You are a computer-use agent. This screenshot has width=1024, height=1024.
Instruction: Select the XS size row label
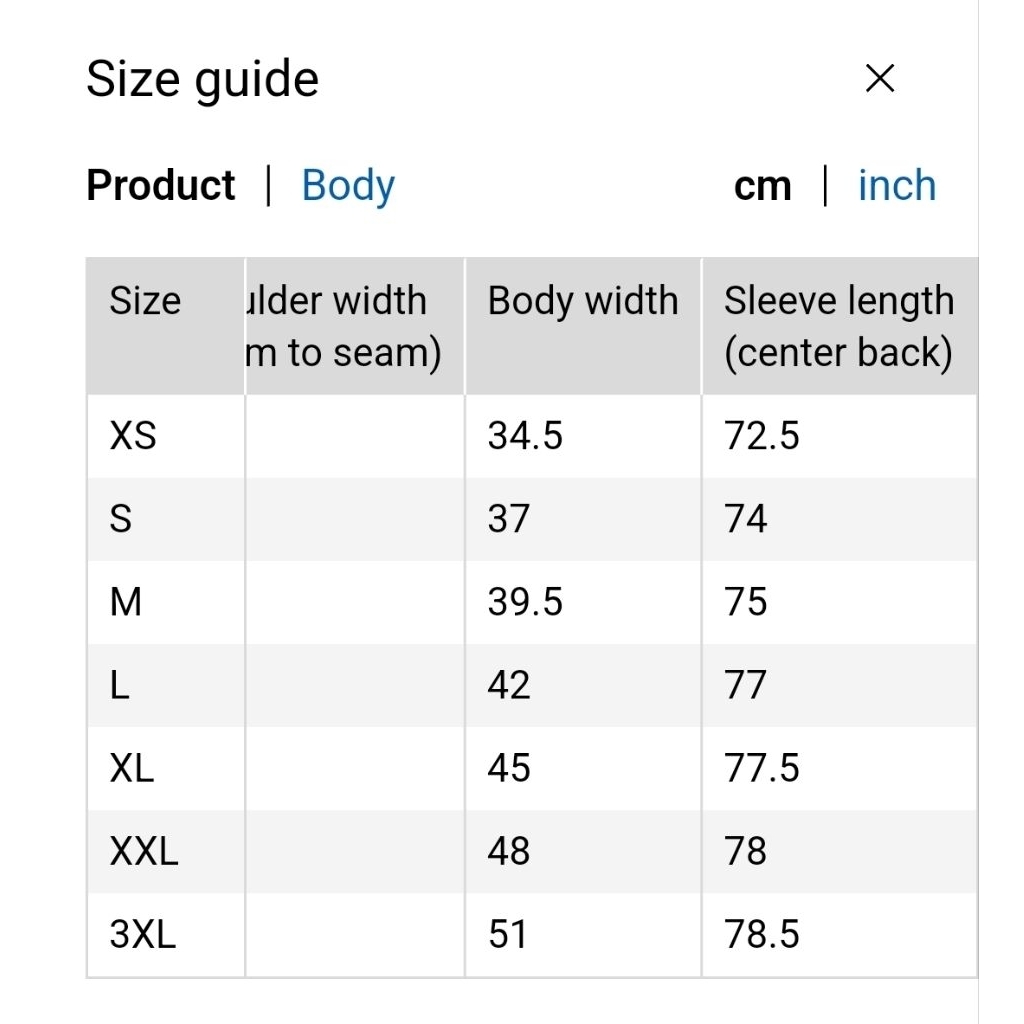point(133,436)
